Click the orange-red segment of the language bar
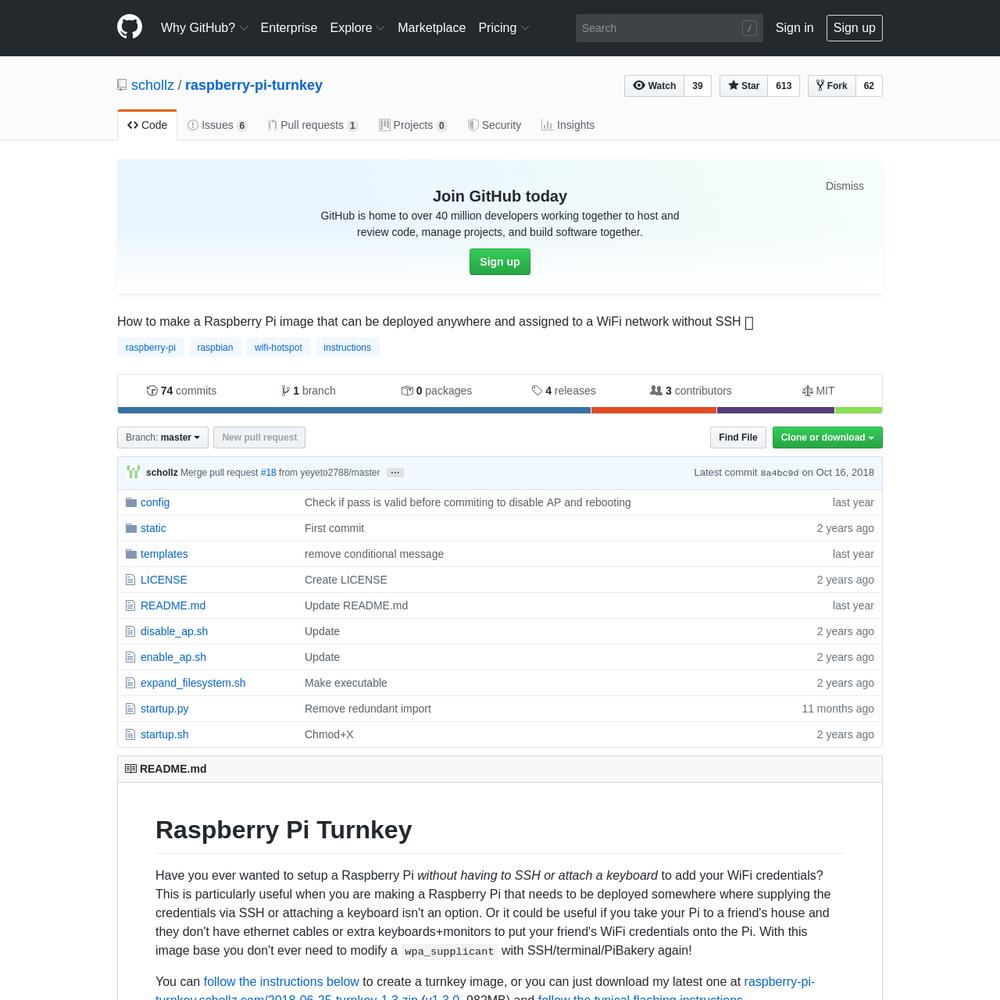1000x1000 pixels. (654, 411)
